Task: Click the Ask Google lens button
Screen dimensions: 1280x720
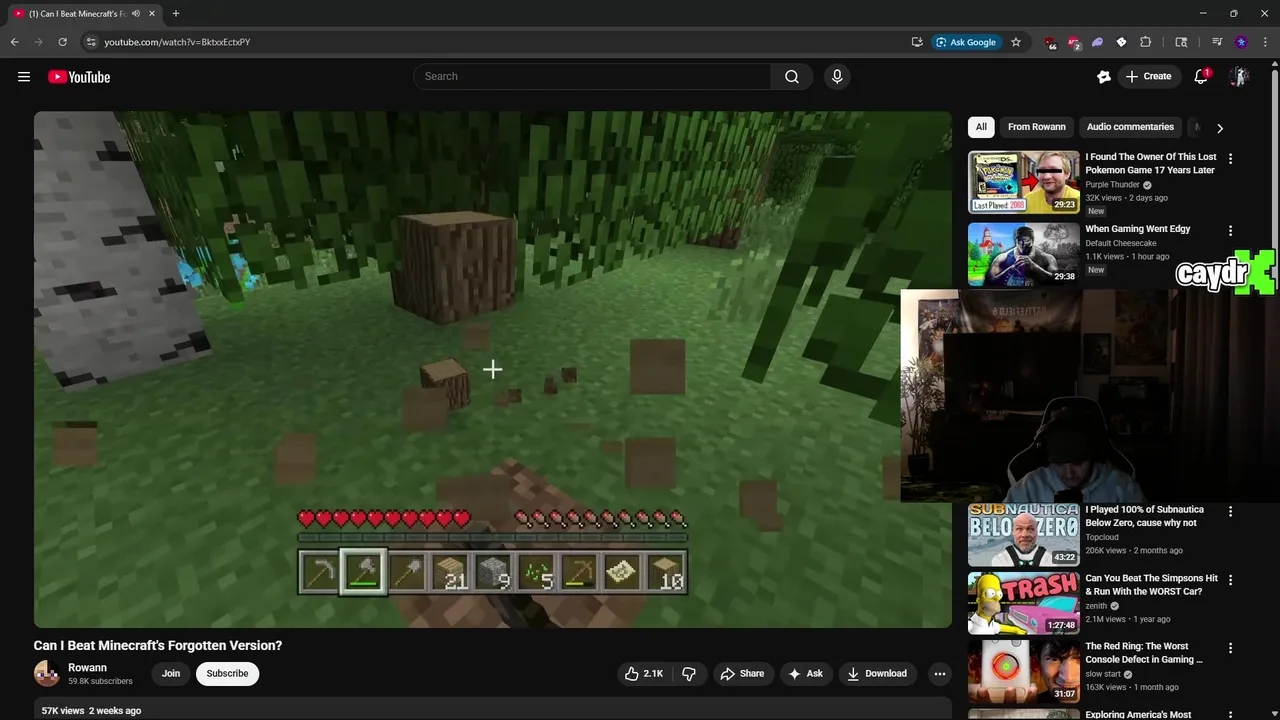Action: (x=966, y=42)
